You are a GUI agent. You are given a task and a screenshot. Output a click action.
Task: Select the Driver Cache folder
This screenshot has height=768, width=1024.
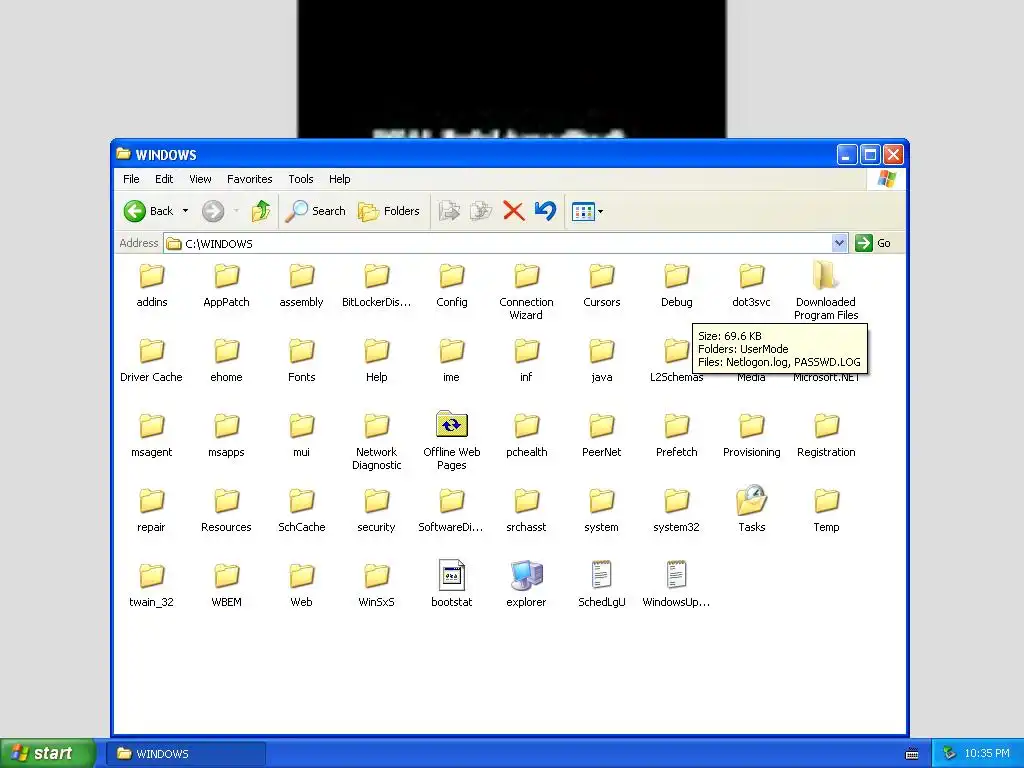(x=152, y=360)
